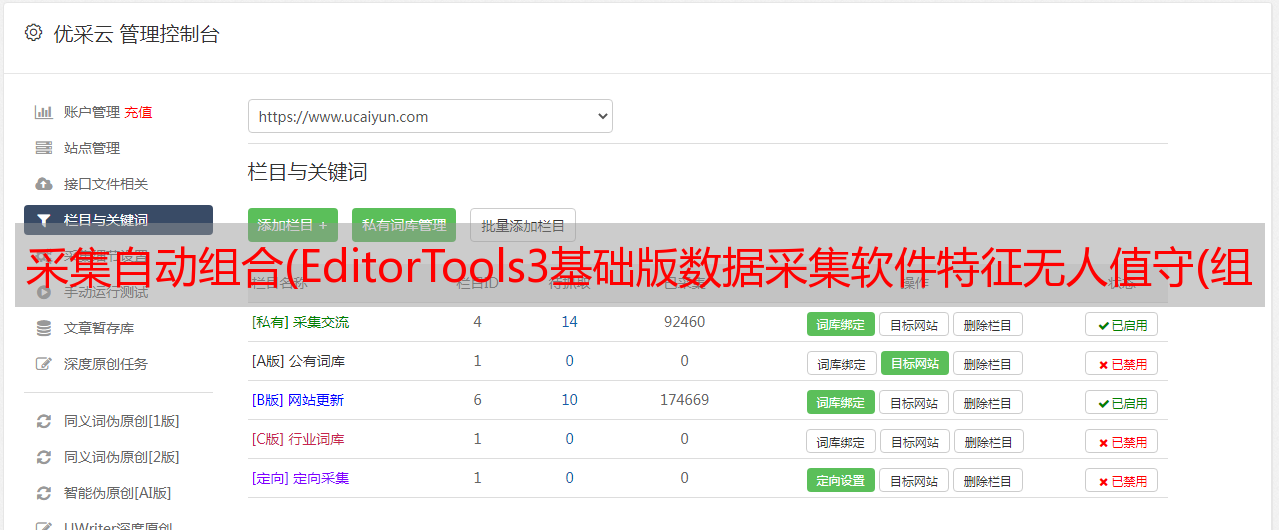The width and height of the screenshot is (1279, 530).
Task: Click the pending count 14
Action: [x=569, y=322]
